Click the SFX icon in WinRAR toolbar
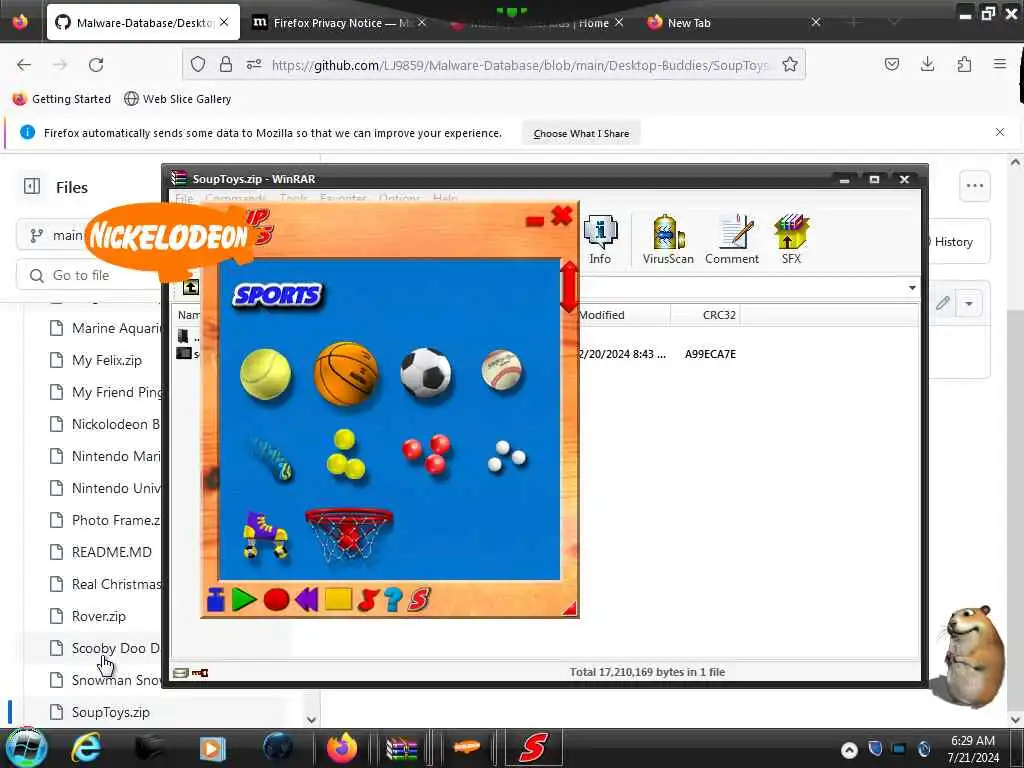 791,240
